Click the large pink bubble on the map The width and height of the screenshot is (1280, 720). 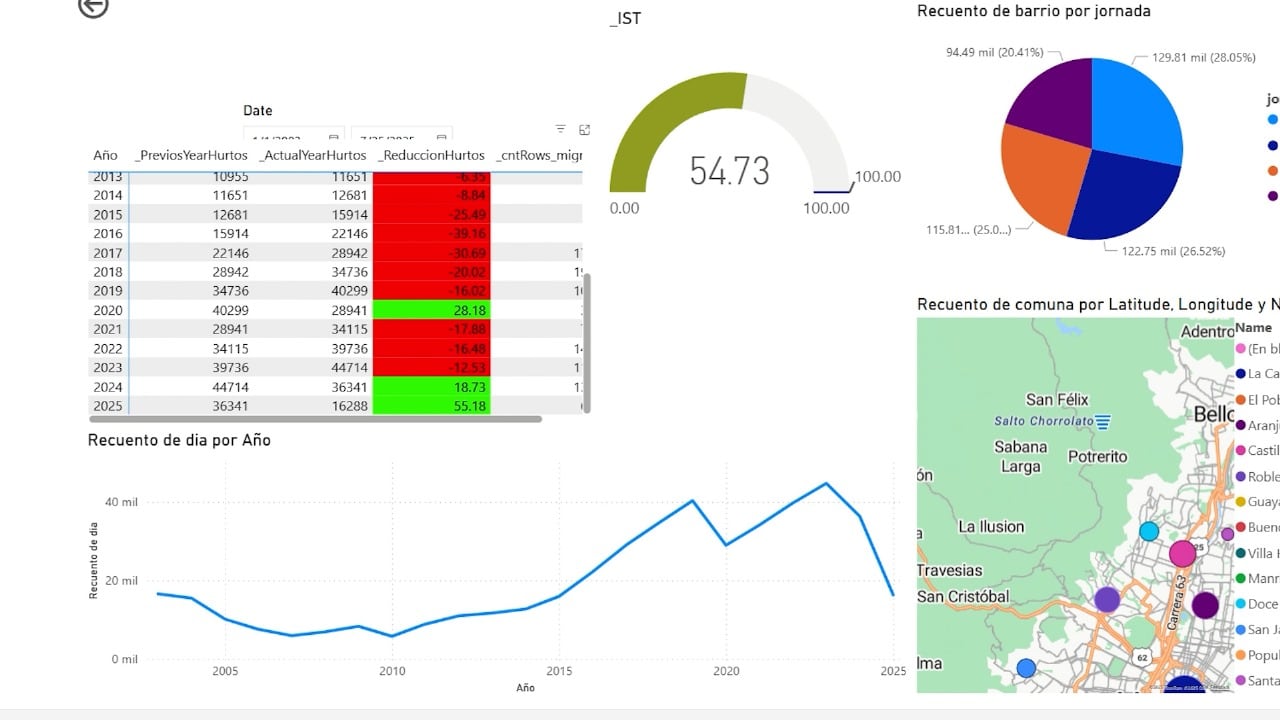tap(1183, 553)
